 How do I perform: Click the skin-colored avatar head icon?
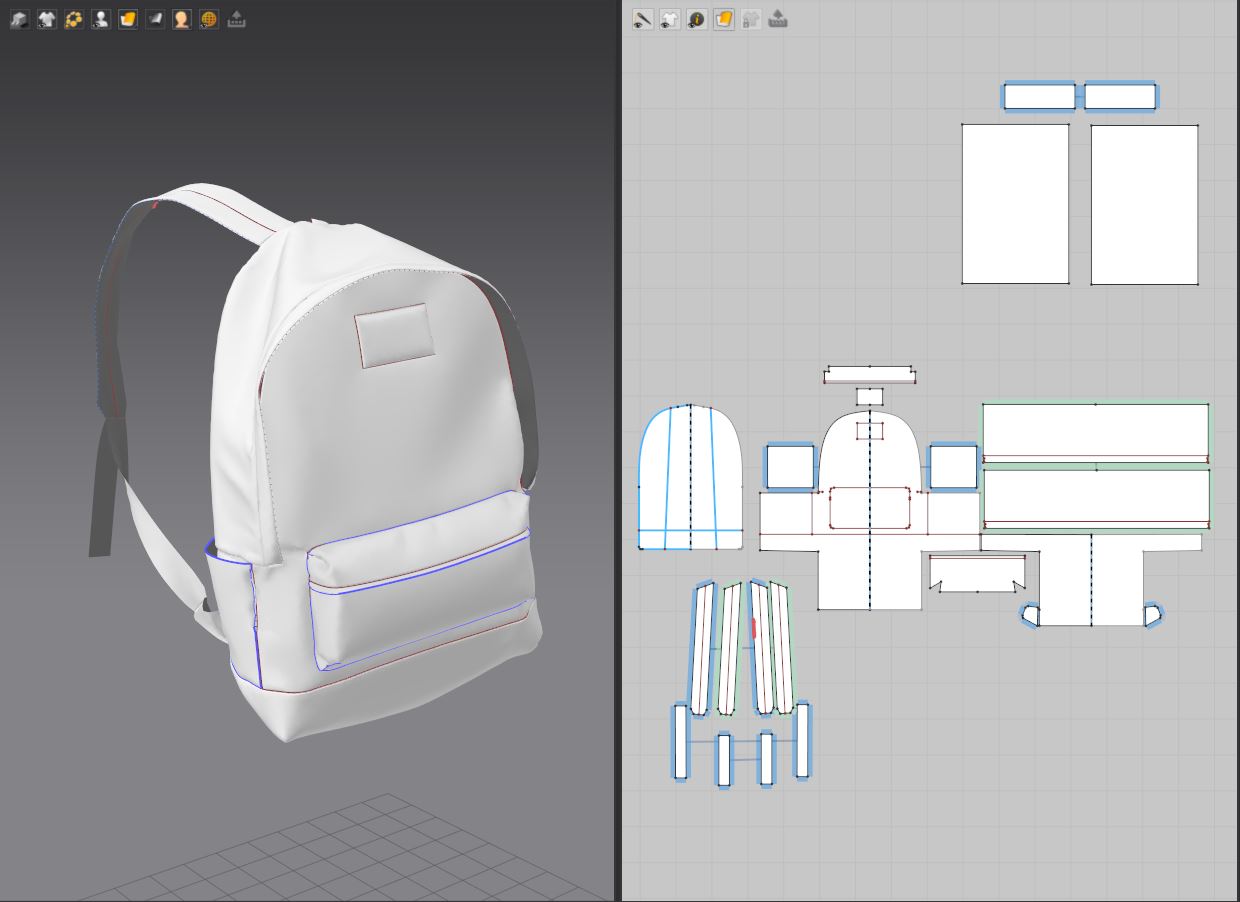click(181, 19)
